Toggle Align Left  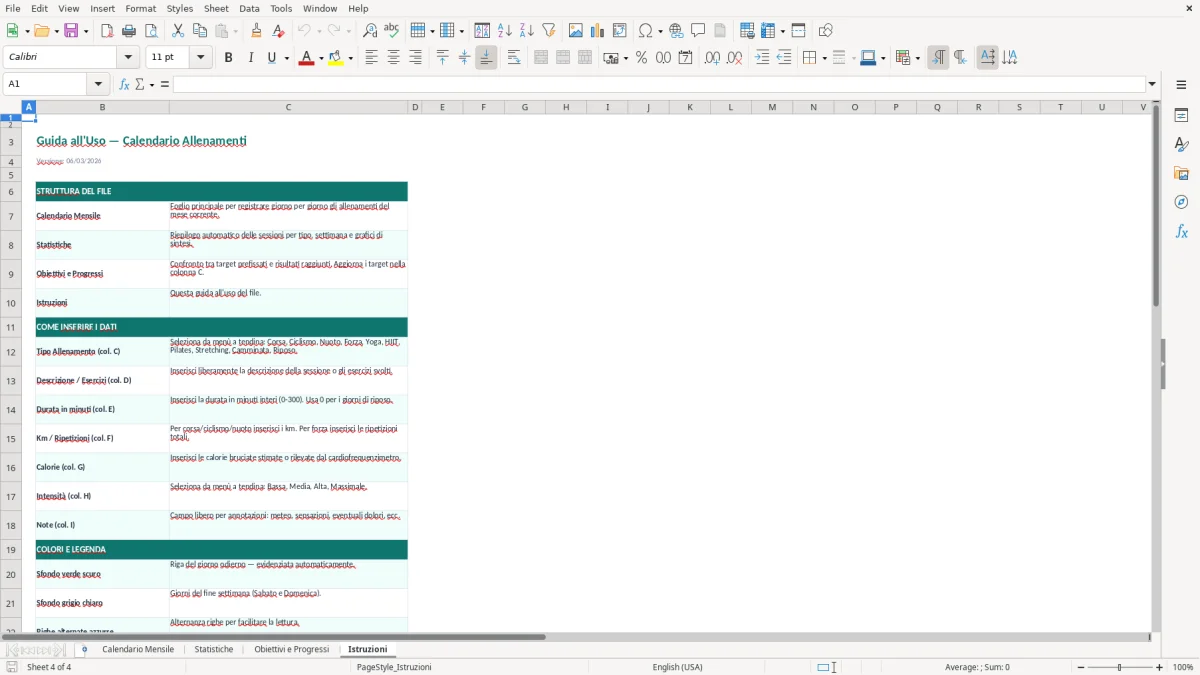coord(371,58)
